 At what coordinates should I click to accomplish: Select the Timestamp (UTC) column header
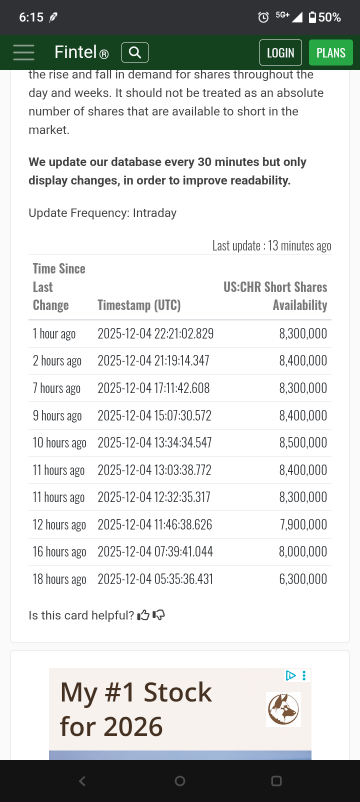coord(139,305)
